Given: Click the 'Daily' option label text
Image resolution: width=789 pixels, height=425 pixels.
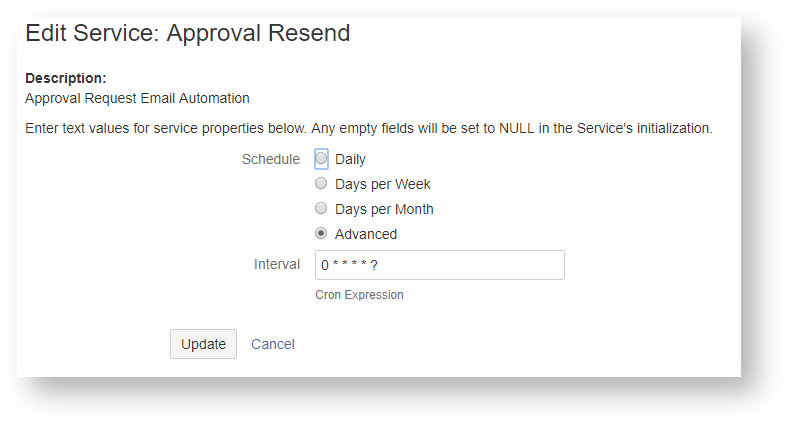Looking at the screenshot, I should tap(350, 159).
